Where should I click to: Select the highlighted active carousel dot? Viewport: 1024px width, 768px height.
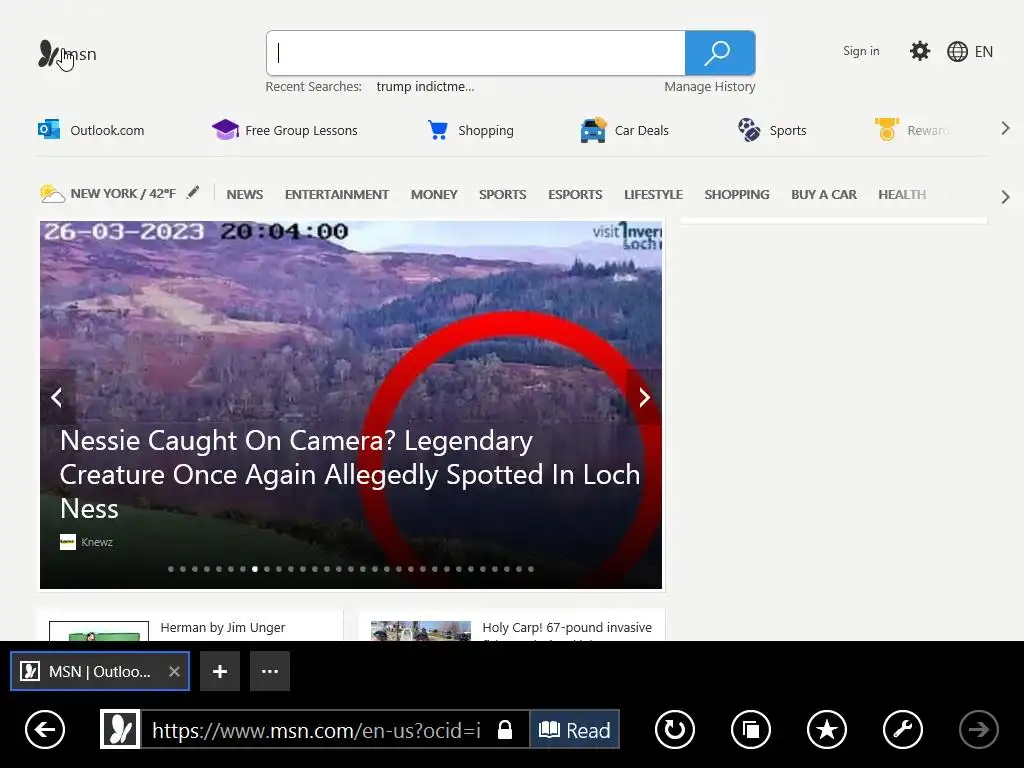(255, 569)
